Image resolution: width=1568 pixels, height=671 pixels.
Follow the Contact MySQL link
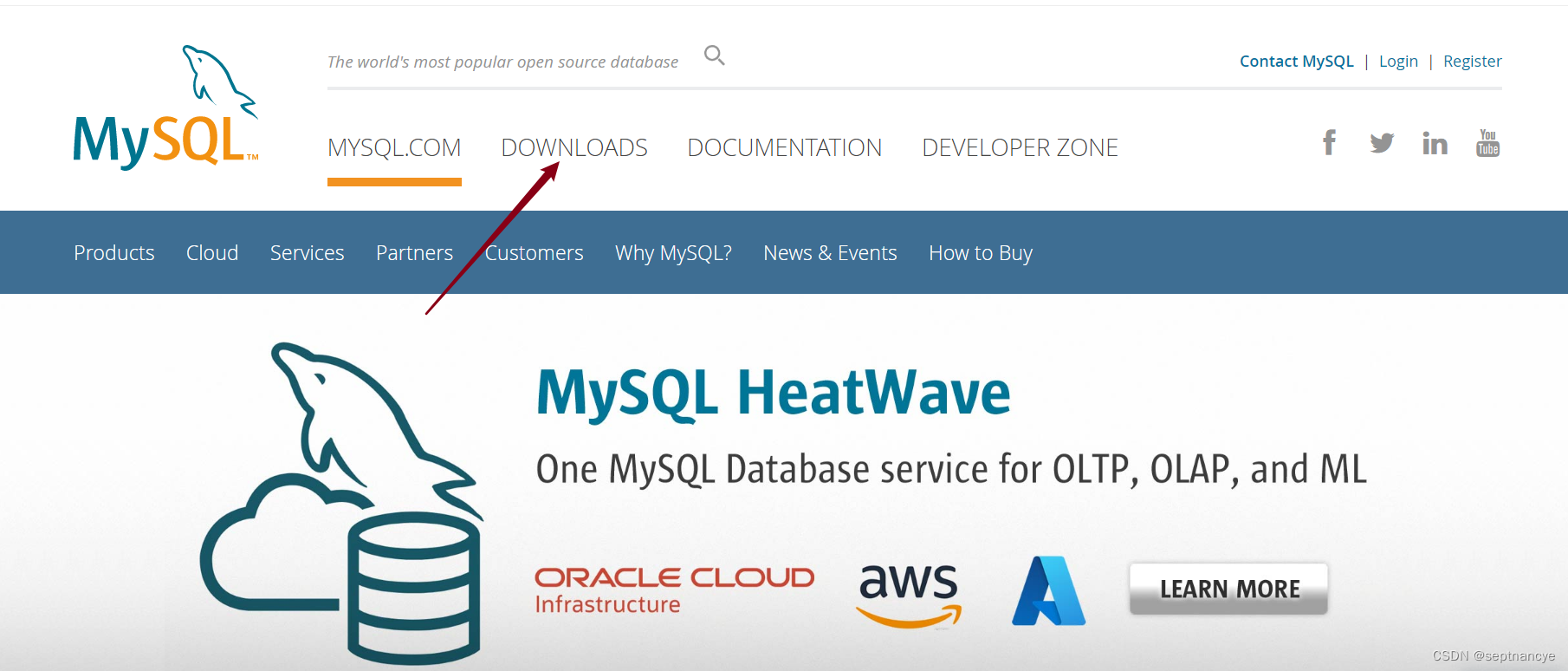coord(1296,62)
